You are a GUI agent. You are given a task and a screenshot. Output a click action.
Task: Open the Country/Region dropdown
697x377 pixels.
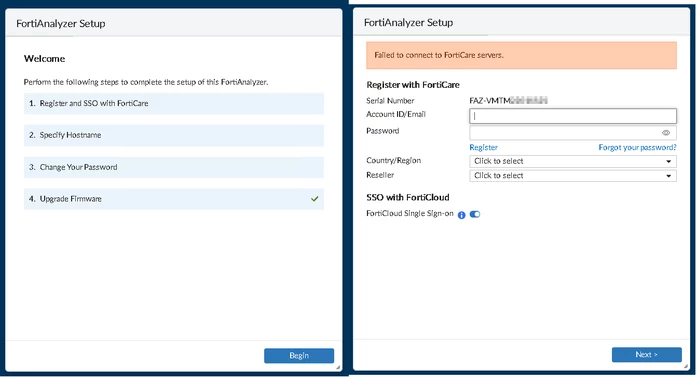pyautogui.click(x=573, y=161)
